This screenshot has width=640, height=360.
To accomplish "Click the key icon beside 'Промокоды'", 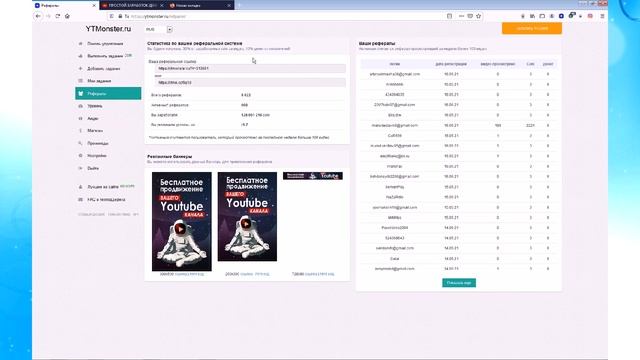I will point(80,143).
